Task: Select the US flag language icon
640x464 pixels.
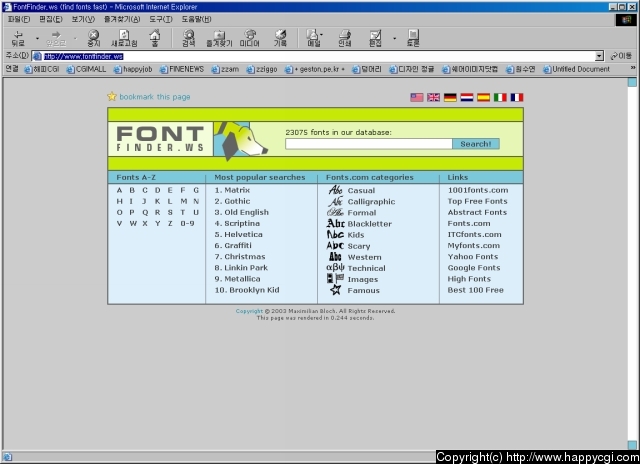Action: (x=417, y=97)
